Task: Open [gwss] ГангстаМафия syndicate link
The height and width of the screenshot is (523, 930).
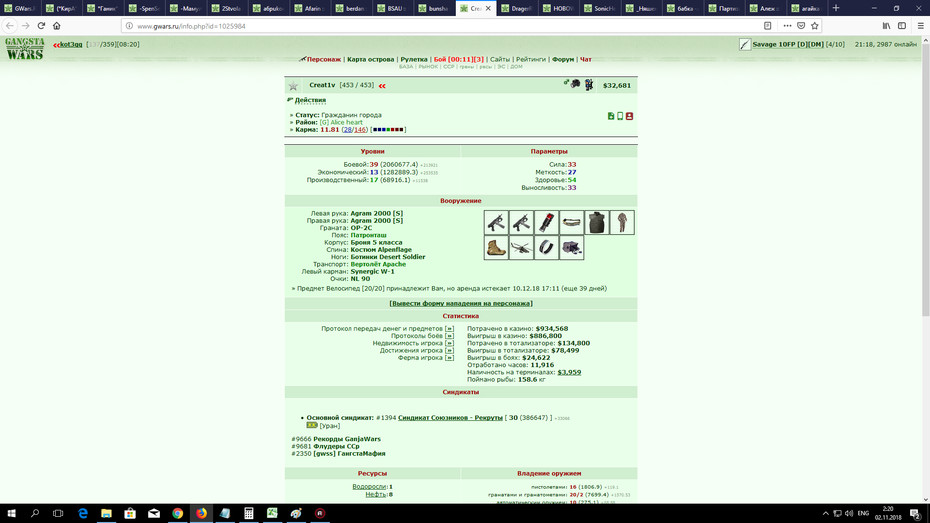Action: coord(349,454)
